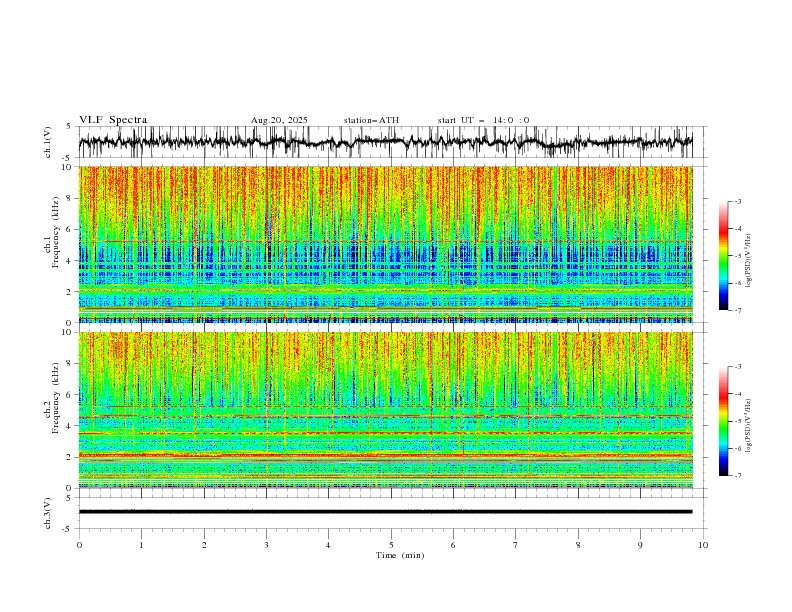Click time axis tick label "1"
The image size is (792, 612).
click(x=141, y=545)
